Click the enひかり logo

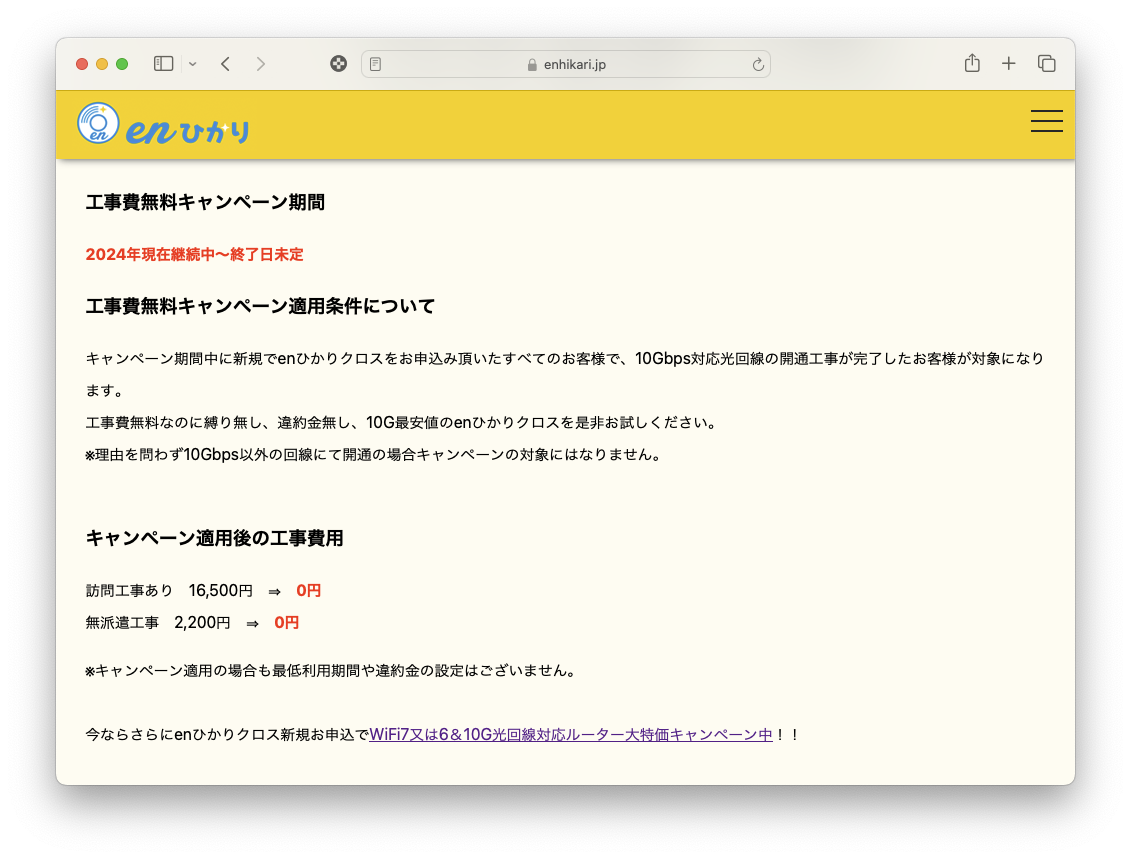click(x=164, y=124)
